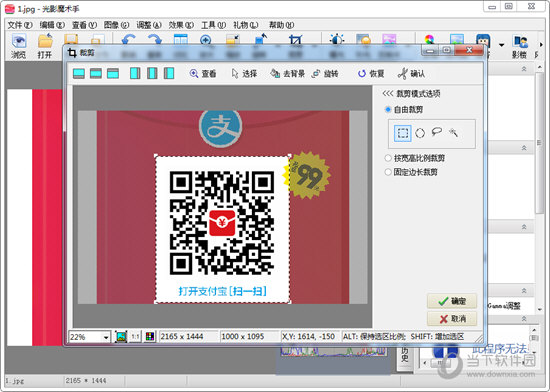Image resolution: width=550 pixels, height=392 pixels.
Task: Open the 22% zoom dropdown
Action: (106, 337)
